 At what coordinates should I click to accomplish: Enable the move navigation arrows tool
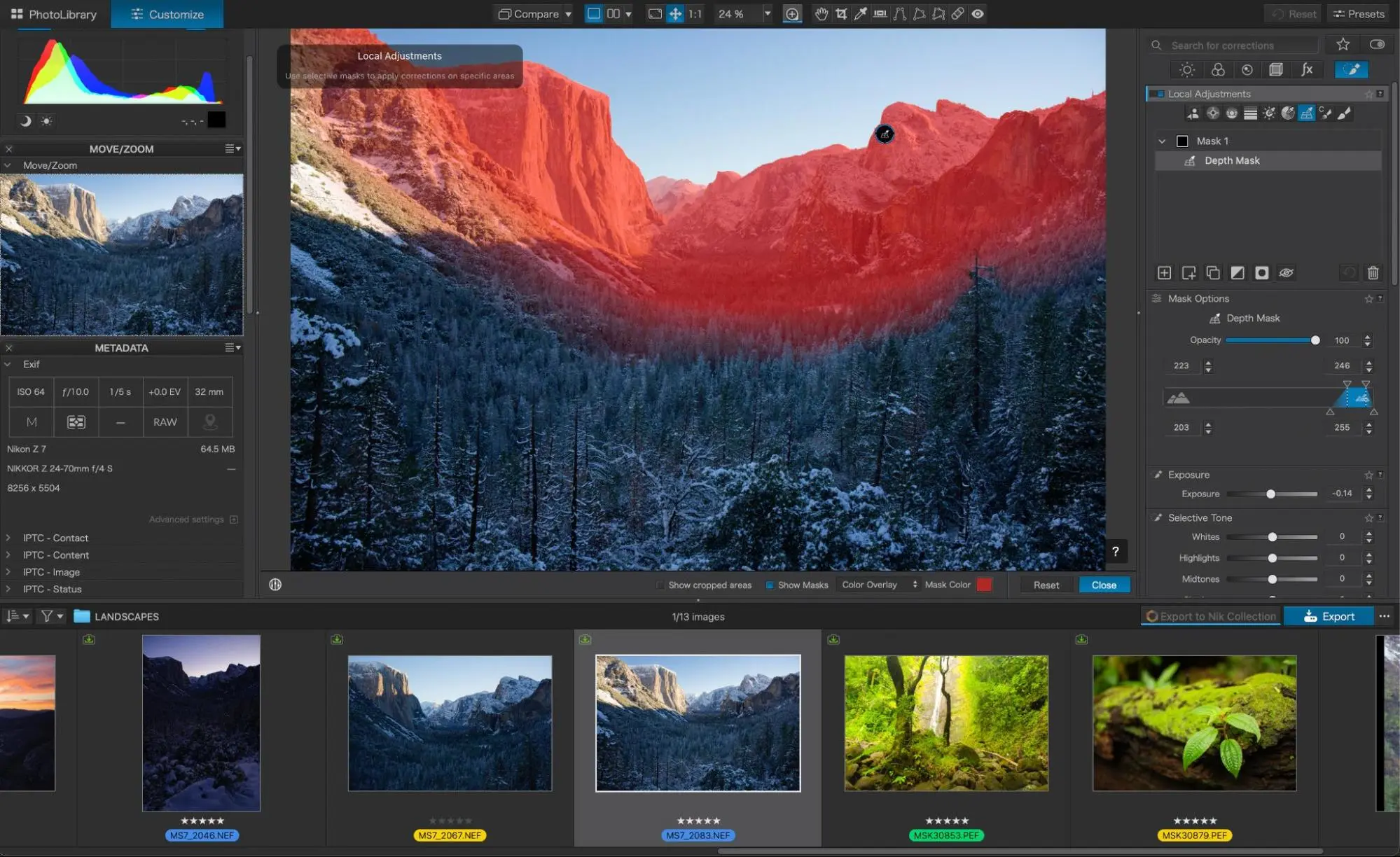coord(675,13)
